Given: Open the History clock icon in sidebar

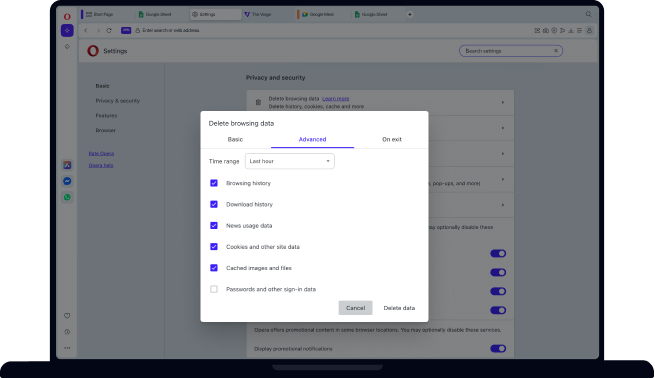Looking at the screenshot, I should tap(67, 332).
